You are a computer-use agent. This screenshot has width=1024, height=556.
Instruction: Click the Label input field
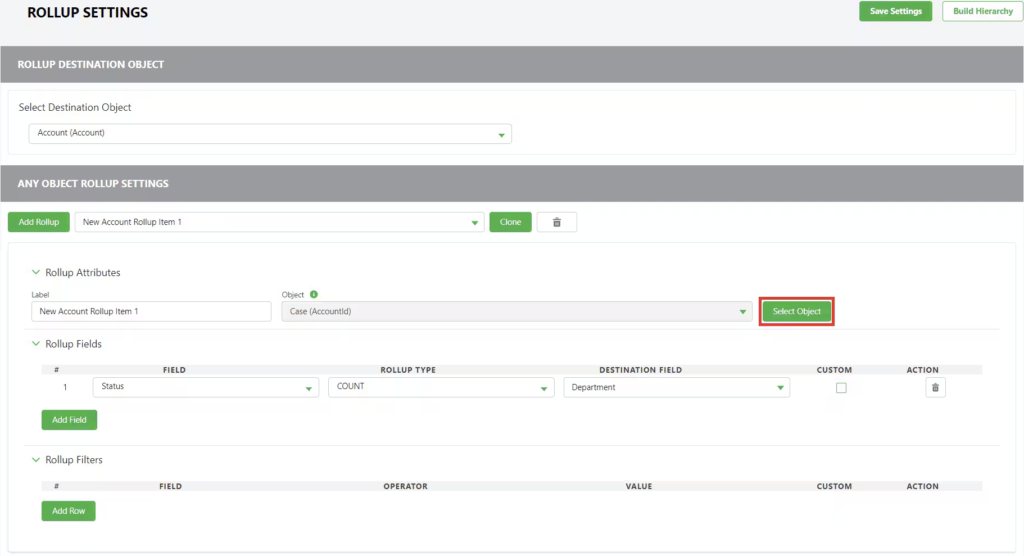coord(151,312)
